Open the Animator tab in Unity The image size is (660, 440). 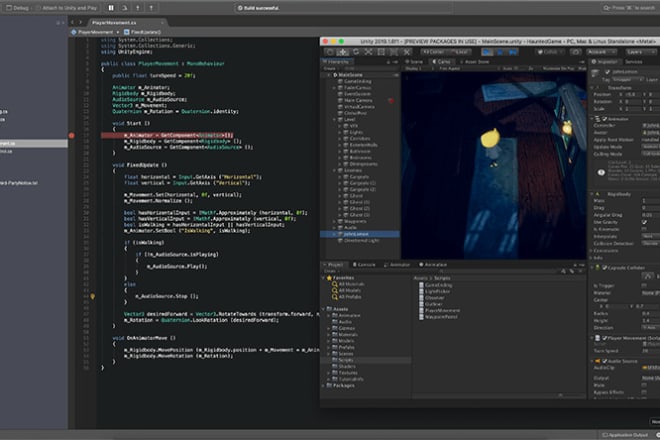pyautogui.click(x=397, y=265)
